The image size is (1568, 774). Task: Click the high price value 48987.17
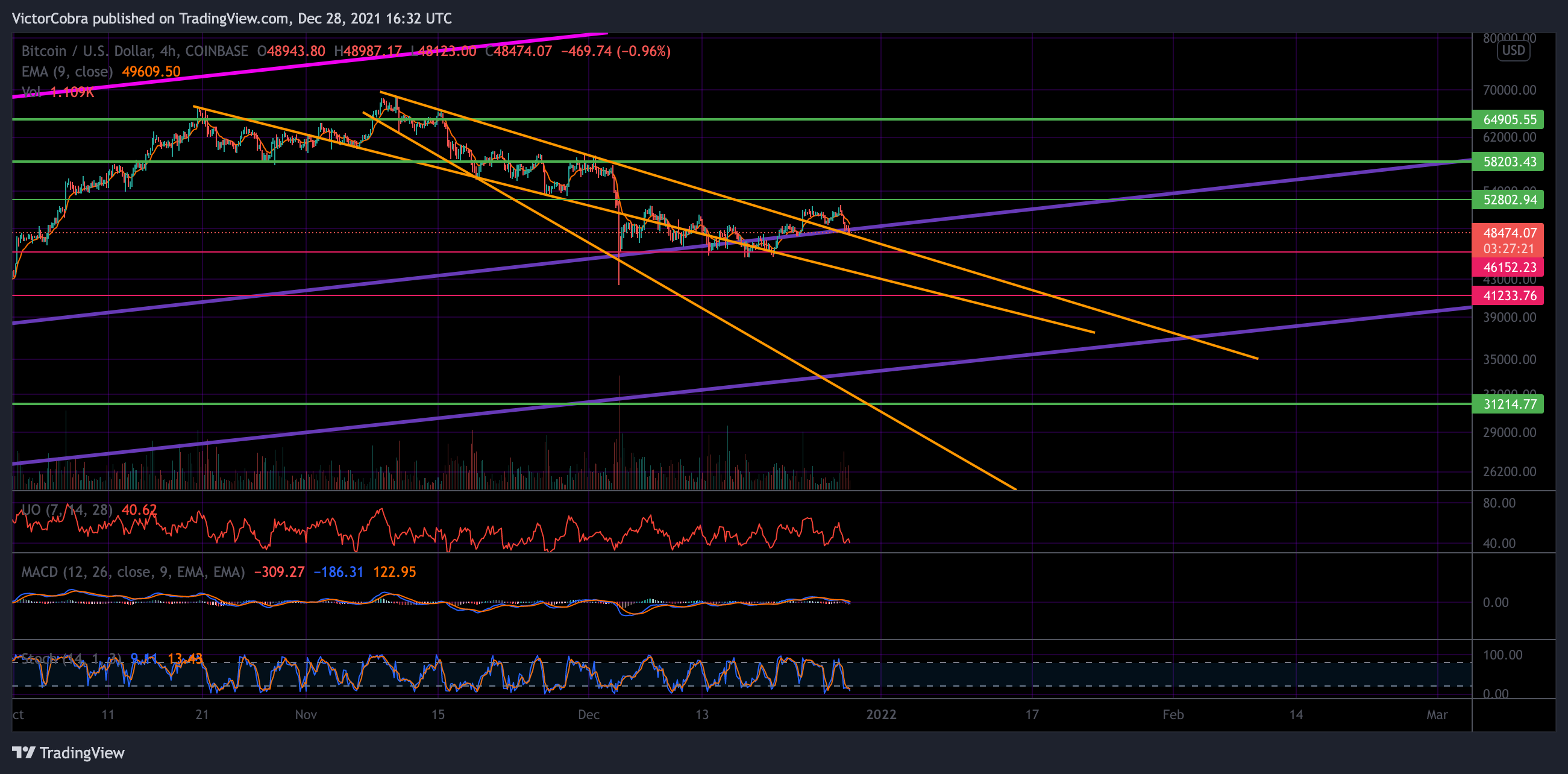click(x=372, y=51)
